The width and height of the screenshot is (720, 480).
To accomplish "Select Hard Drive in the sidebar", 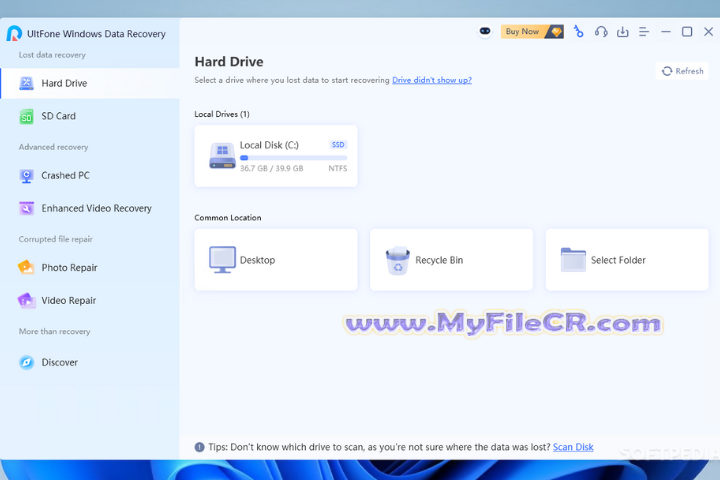I will coord(90,83).
